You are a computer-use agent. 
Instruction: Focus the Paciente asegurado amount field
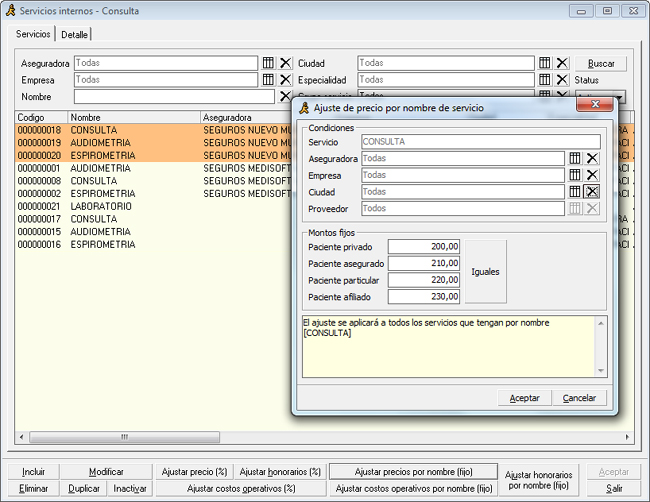click(424, 263)
